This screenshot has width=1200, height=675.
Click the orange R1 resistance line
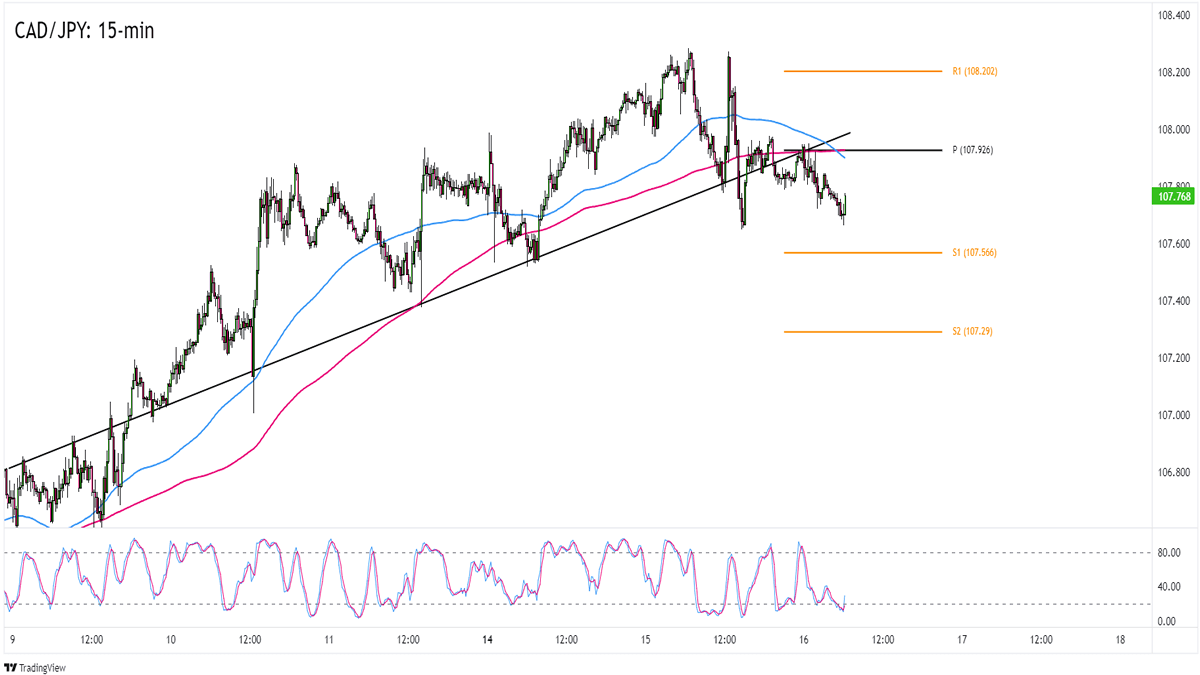pos(862,72)
